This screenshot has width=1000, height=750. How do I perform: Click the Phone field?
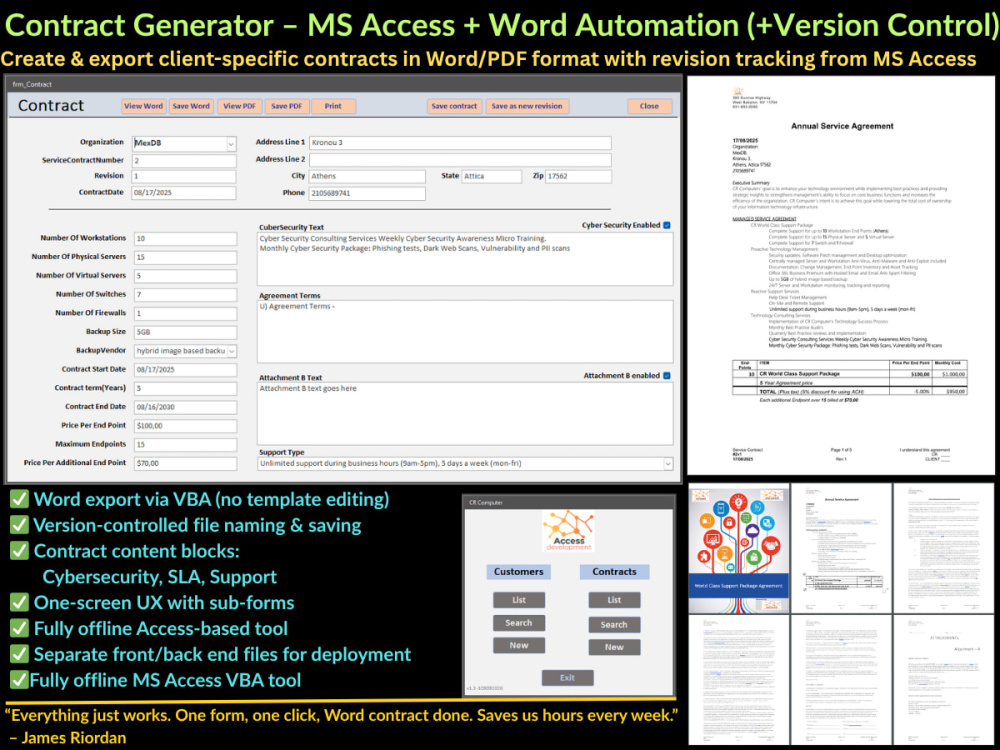click(367, 193)
